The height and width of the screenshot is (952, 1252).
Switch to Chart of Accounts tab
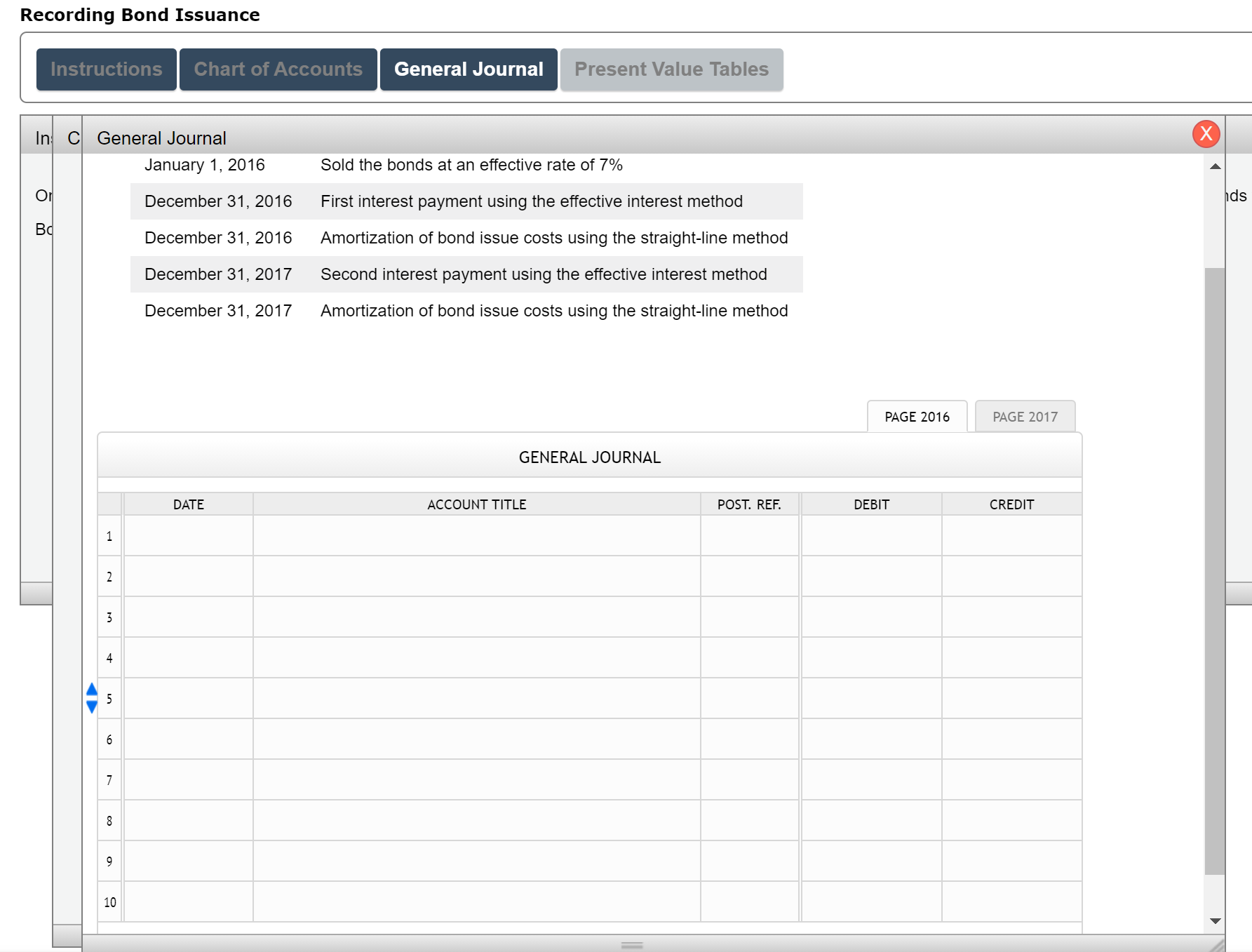click(278, 69)
